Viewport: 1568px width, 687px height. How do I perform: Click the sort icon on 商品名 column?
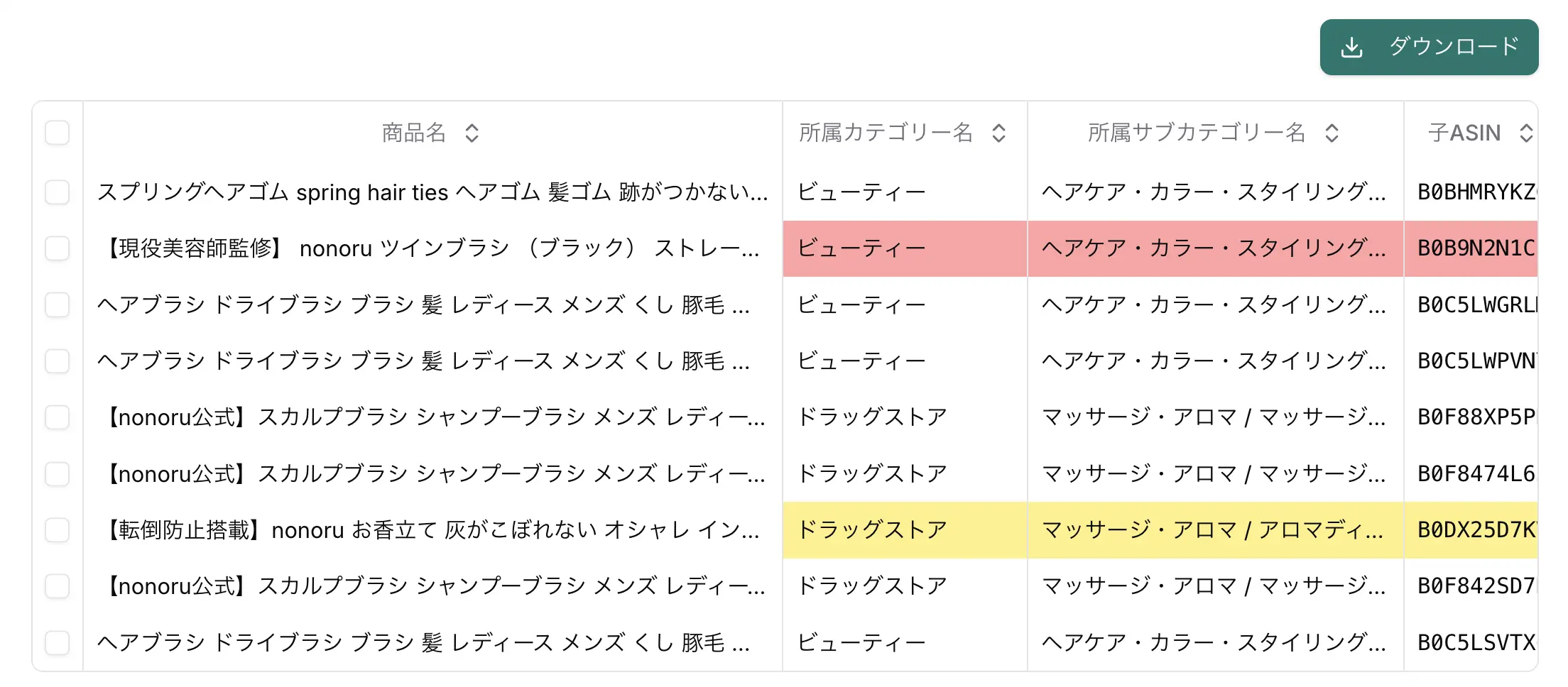(472, 133)
